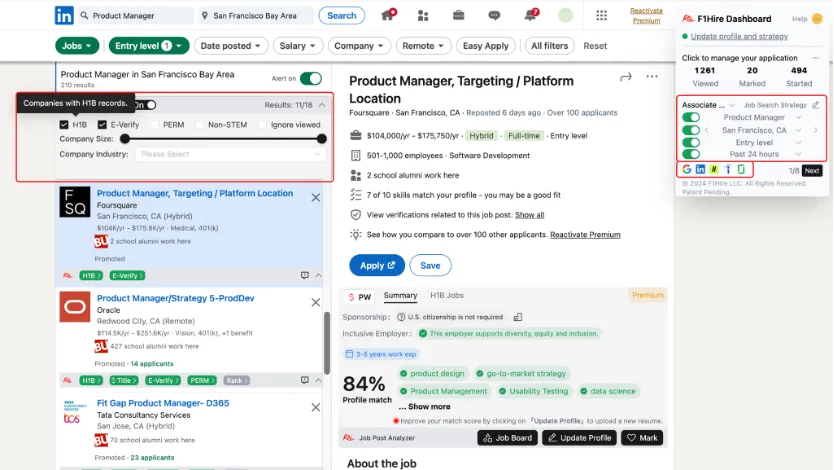The height and width of the screenshot is (470, 834).
Task: Click the Update profile and strategy link
Action: (x=739, y=36)
